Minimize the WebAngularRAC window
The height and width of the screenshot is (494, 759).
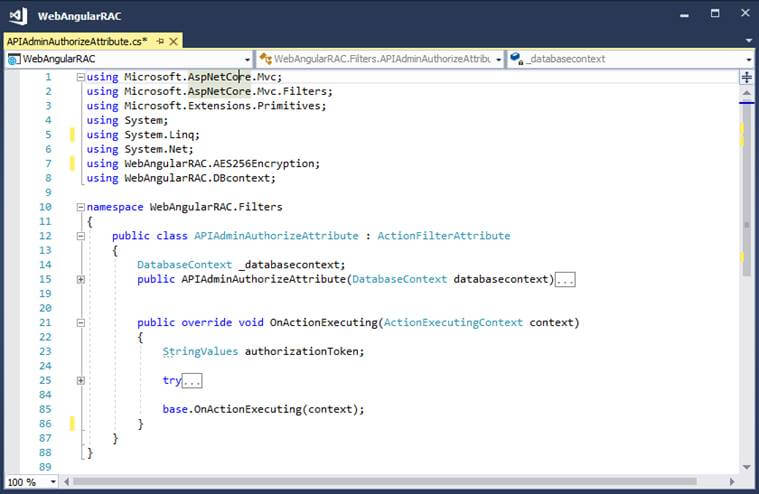point(684,15)
